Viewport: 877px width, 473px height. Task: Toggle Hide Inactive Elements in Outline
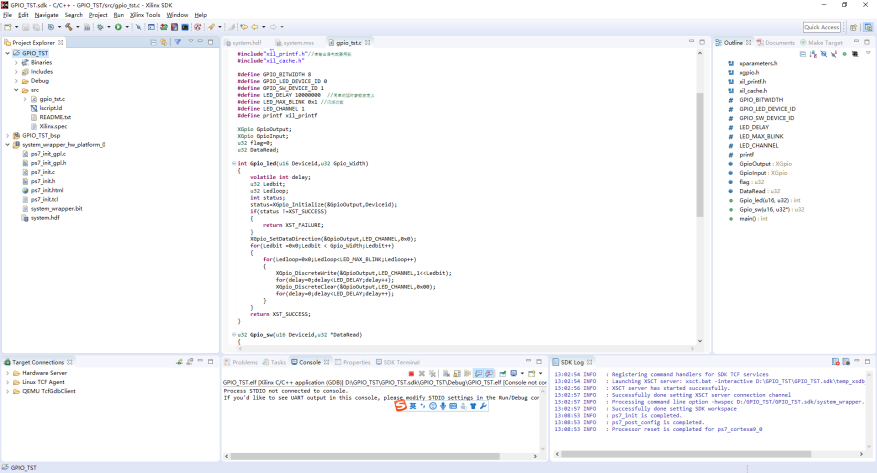pyautogui.click(x=855, y=54)
